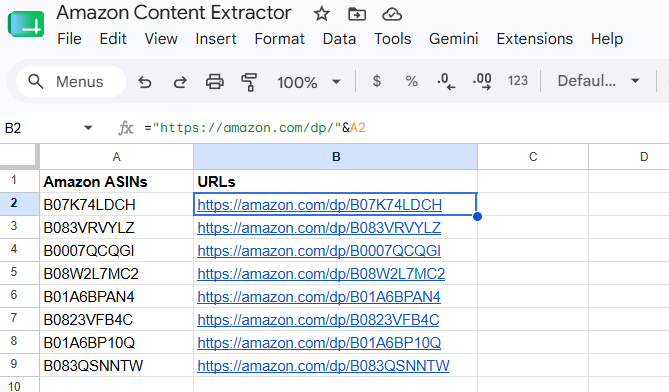Open the Extensions menu
The height and width of the screenshot is (392, 669).
534,39
